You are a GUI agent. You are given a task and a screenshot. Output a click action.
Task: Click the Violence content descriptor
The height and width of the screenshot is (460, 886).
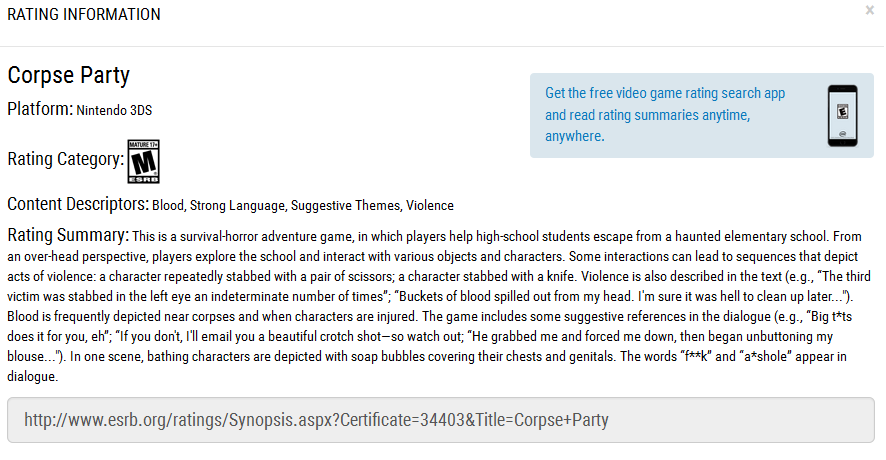(430, 206)
